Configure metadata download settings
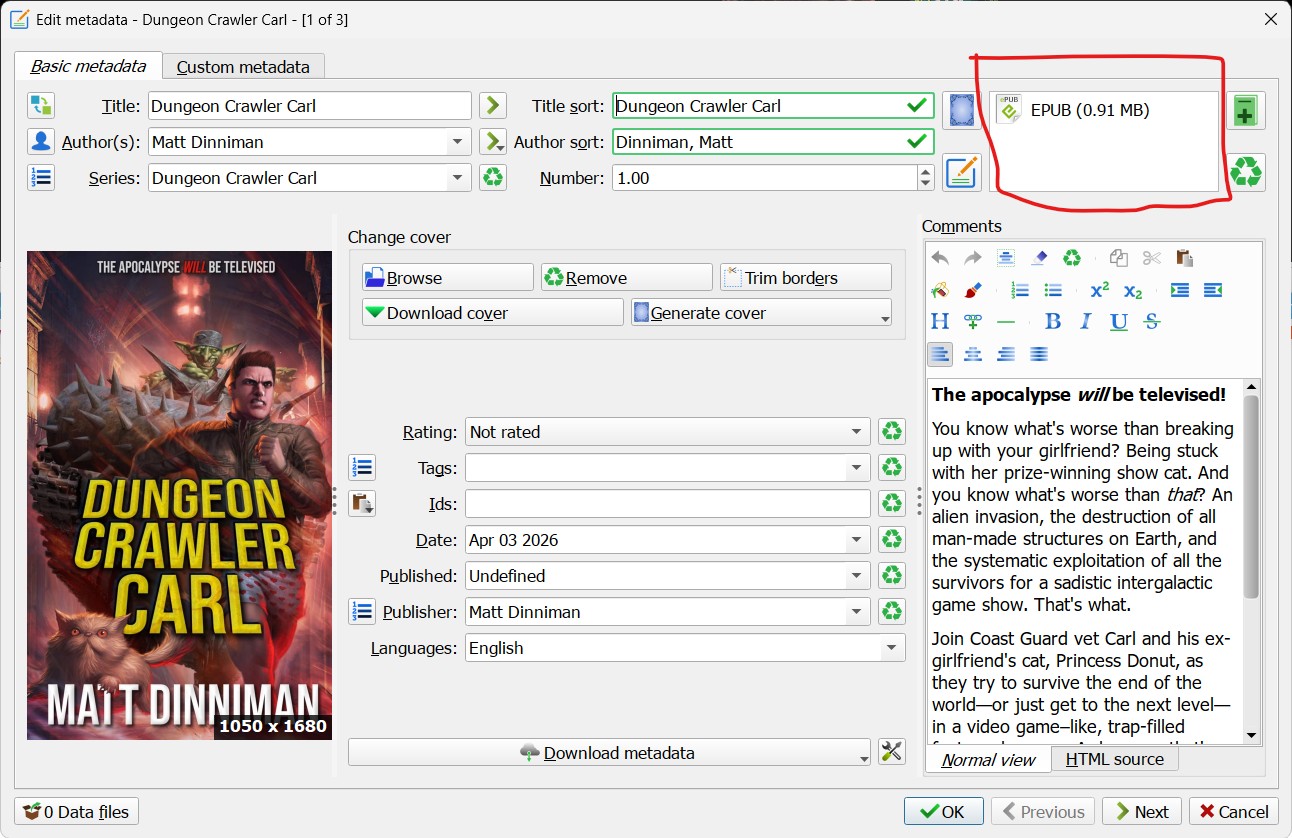Screen dimensions: 1292x838 891,752
